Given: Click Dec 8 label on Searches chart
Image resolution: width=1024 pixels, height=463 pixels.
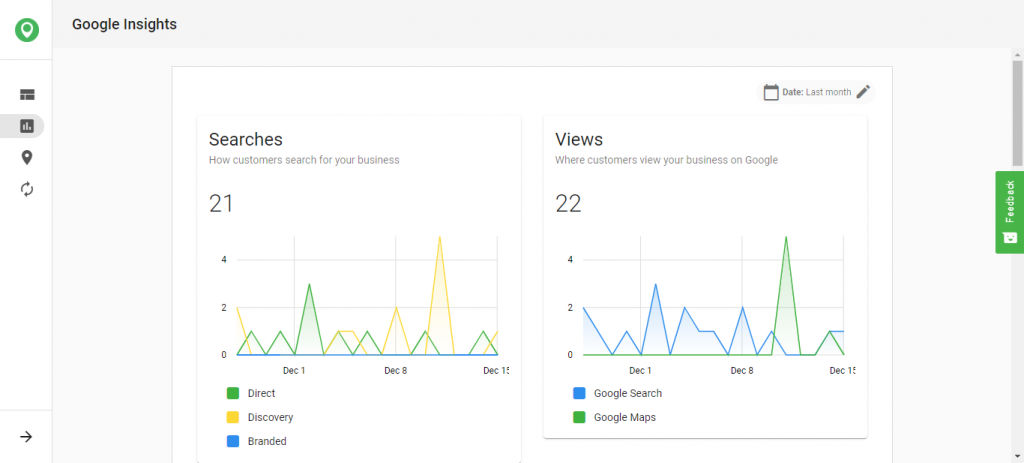Looking at the screenshot, I should click(x=395, y=370).
